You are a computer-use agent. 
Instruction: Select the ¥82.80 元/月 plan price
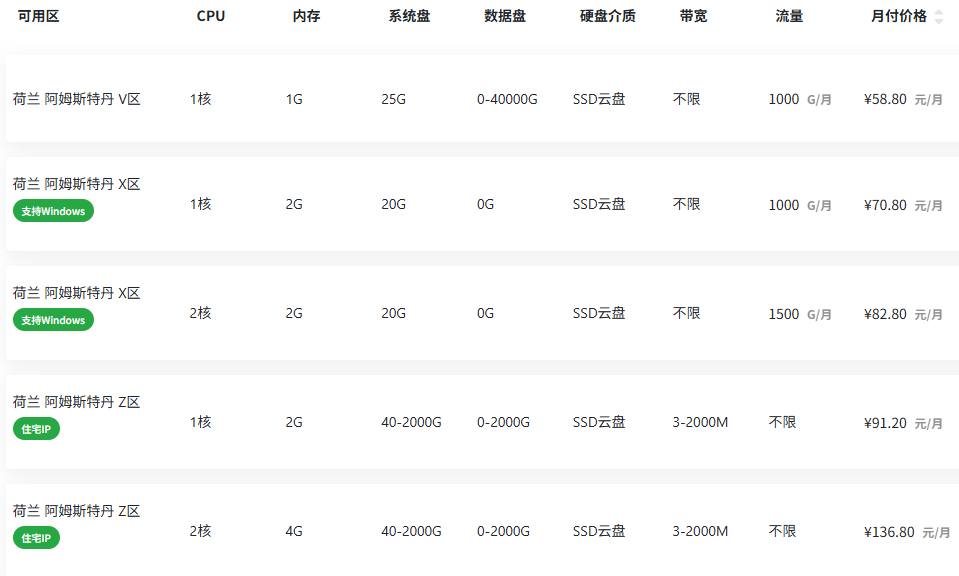[903, 314]
